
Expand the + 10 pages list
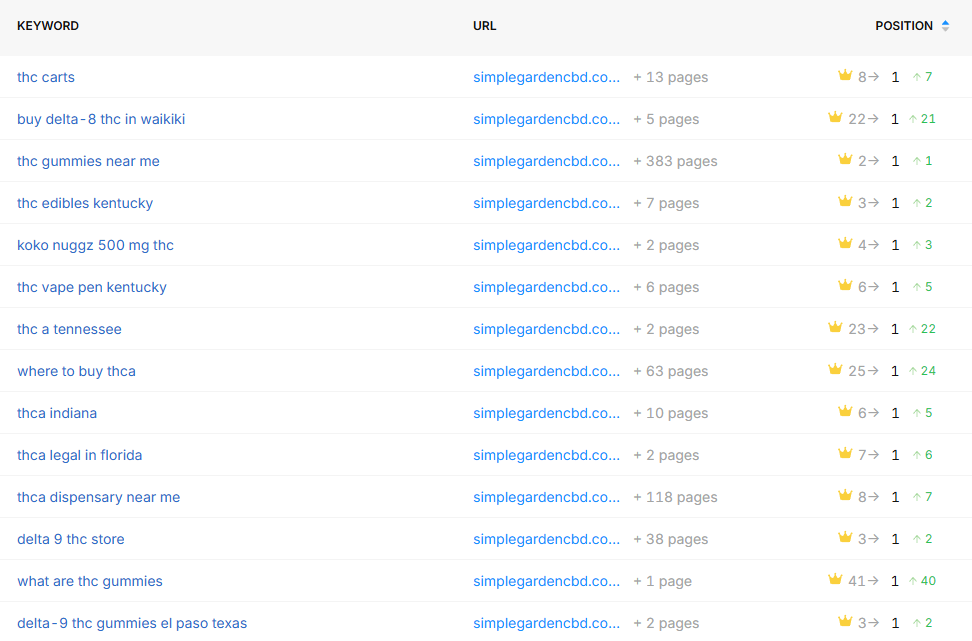tap(671, 413)
